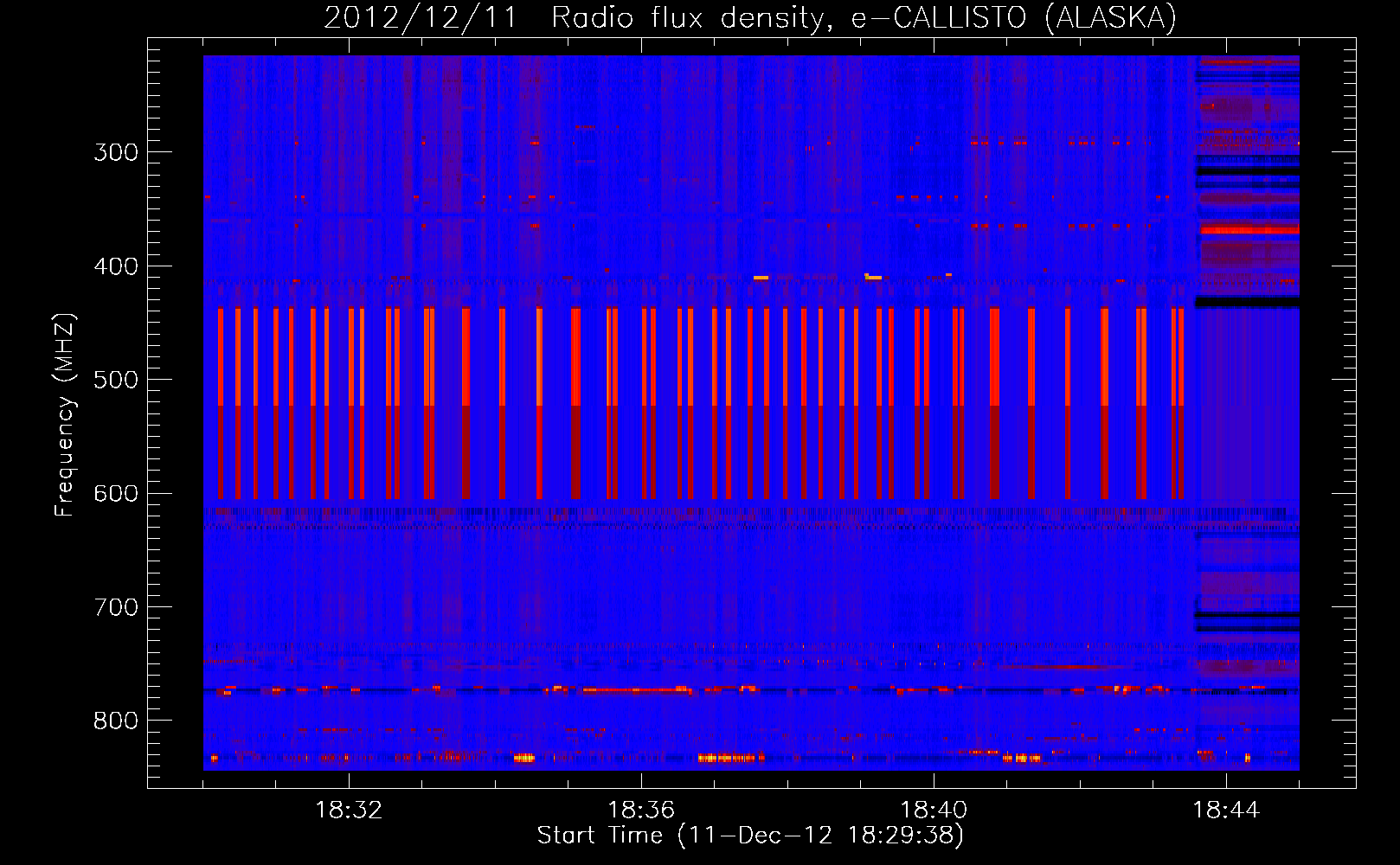Select the 500 frequency tick label
Image resolution: width=1400 pixels, height=865 pixels.
point(116,380)
